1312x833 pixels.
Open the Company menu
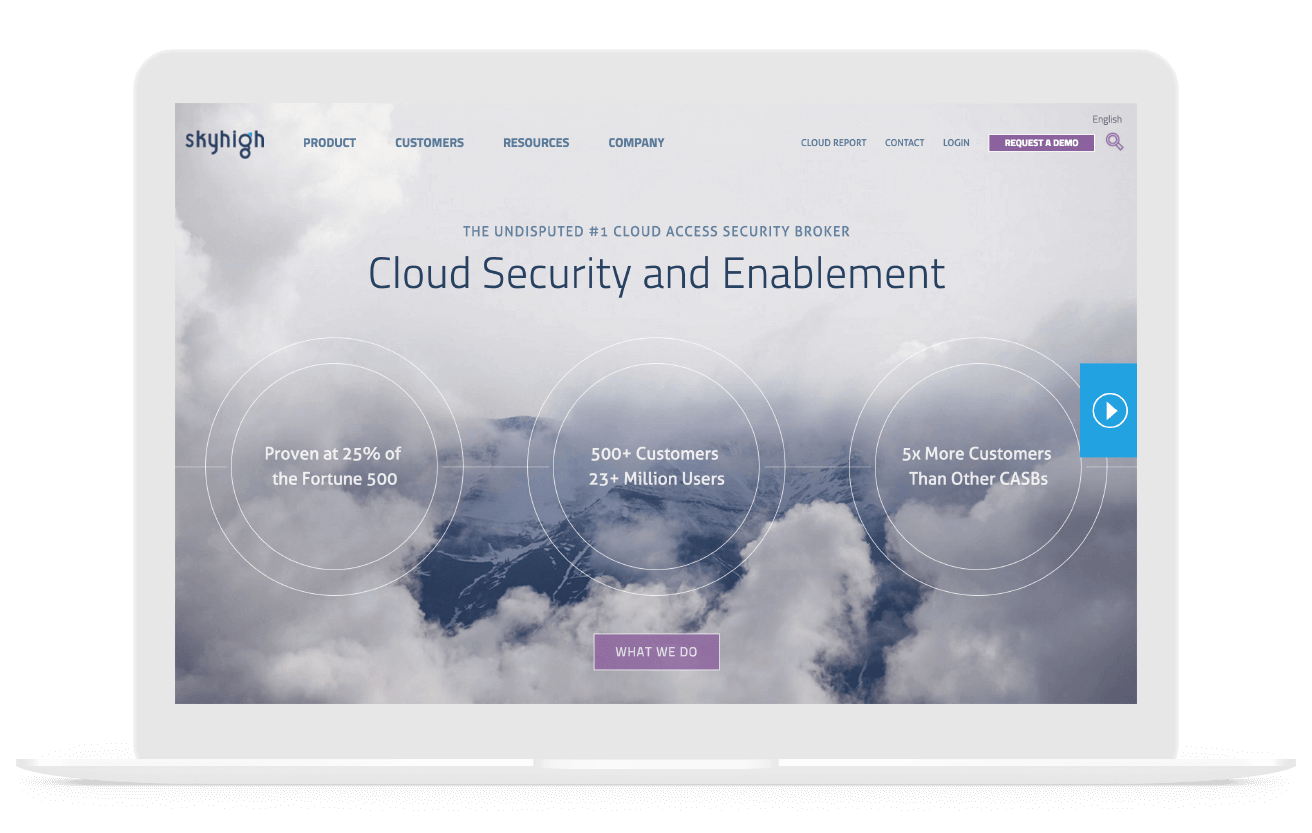coord(636,143)
